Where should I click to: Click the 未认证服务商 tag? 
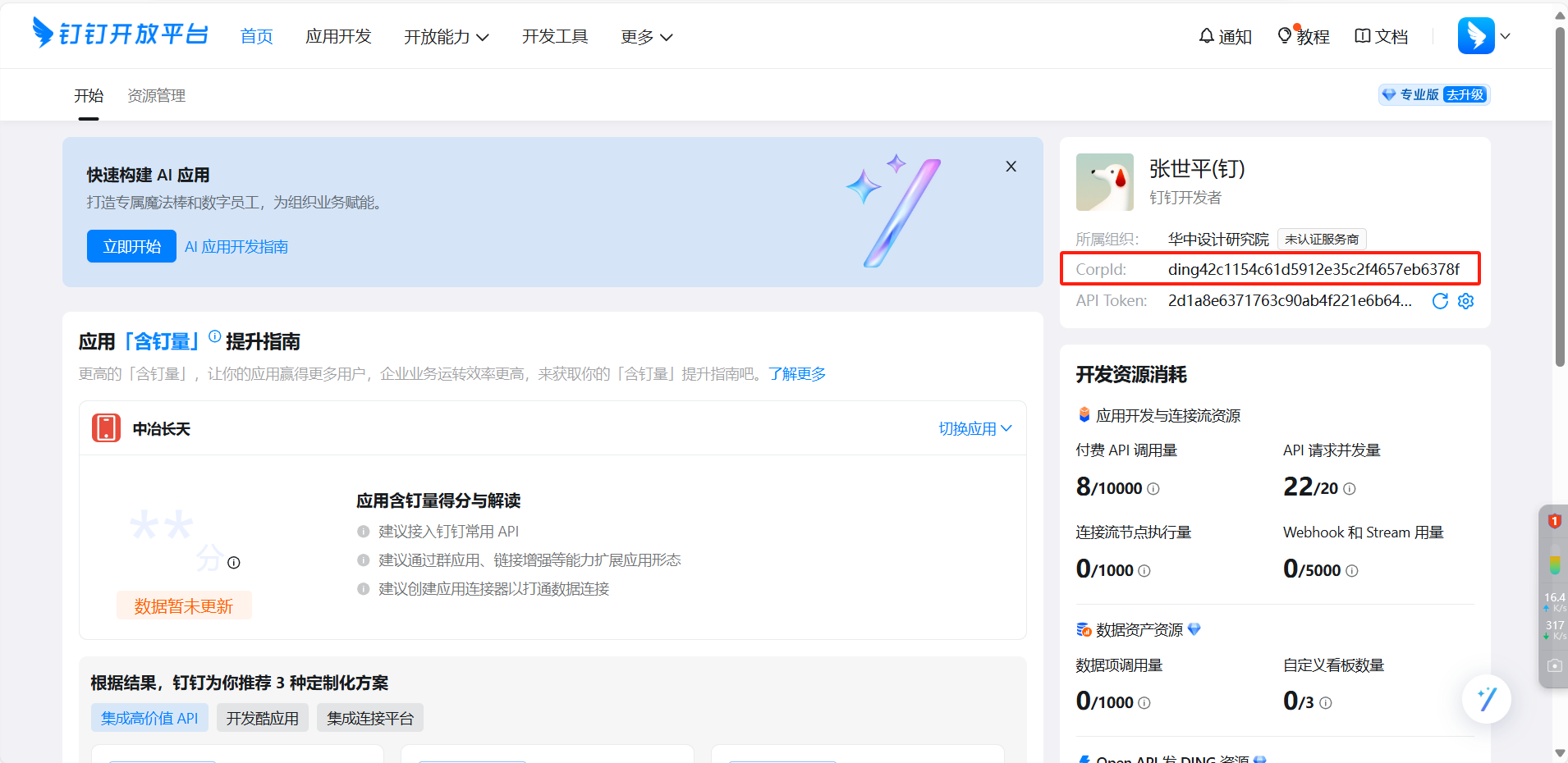pyautogui.click(x=1322, y=239)
